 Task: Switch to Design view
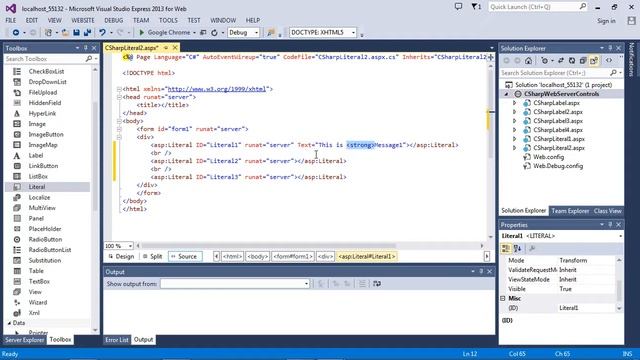[x=121, y=256]
